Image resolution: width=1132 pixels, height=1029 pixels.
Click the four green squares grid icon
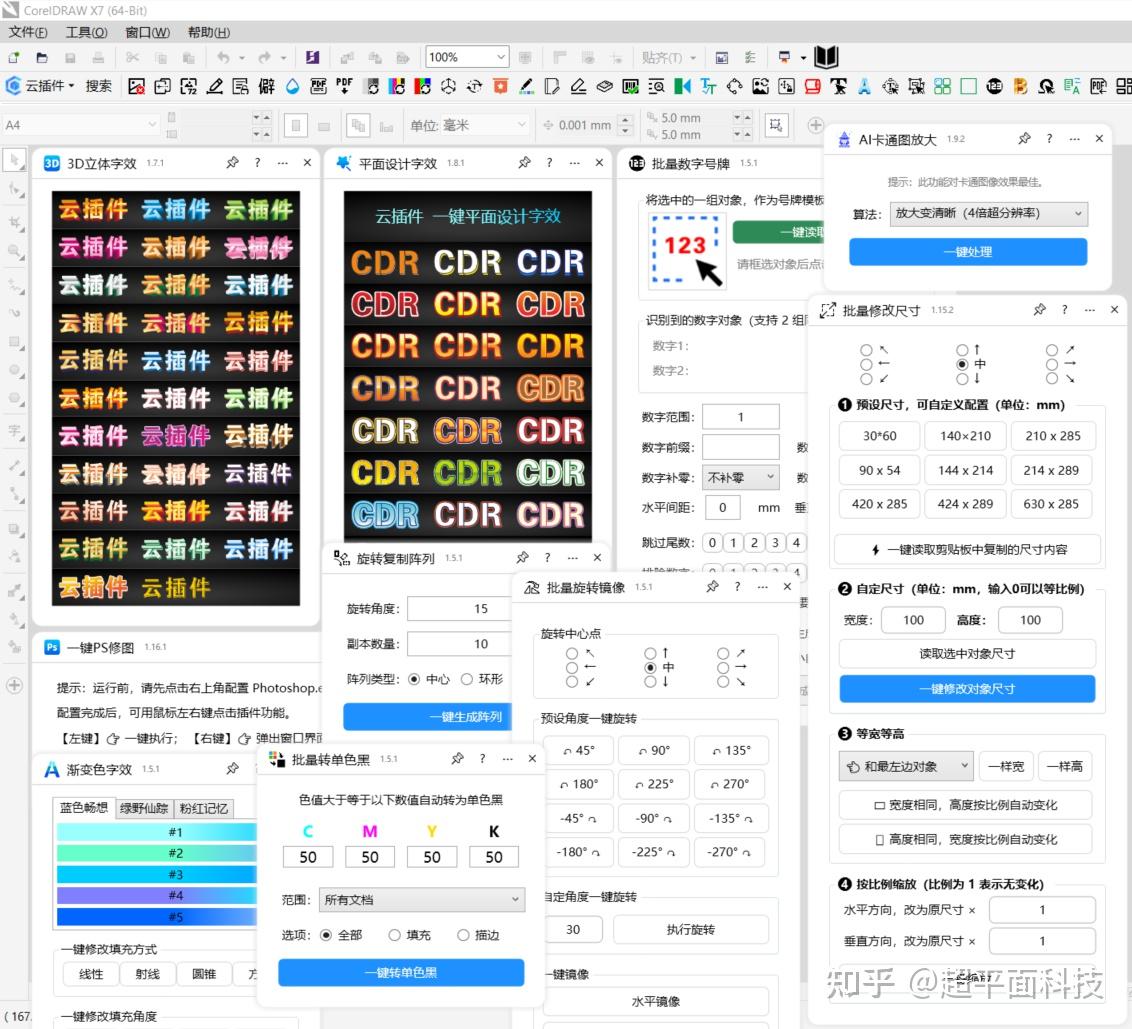coord(942,87)
